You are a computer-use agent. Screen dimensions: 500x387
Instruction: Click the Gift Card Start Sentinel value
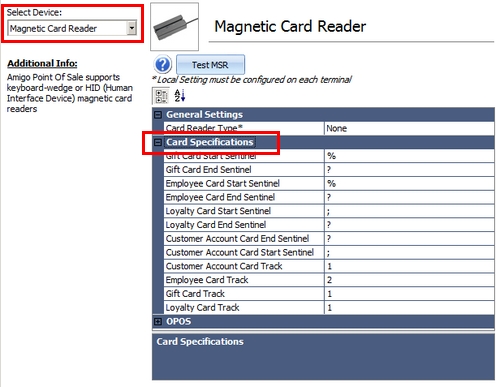pos(409,156)
